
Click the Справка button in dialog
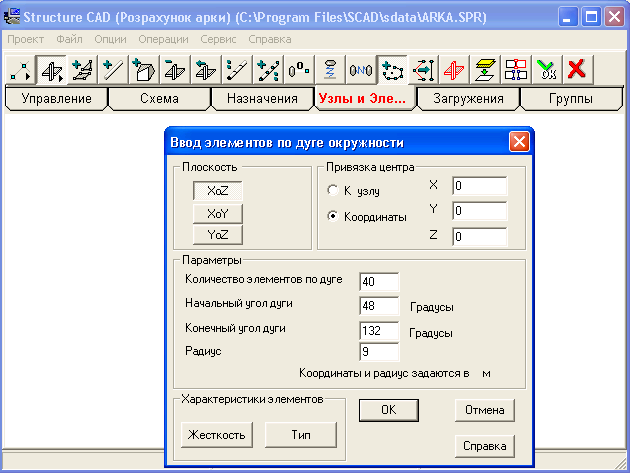(x=485, y=446)
